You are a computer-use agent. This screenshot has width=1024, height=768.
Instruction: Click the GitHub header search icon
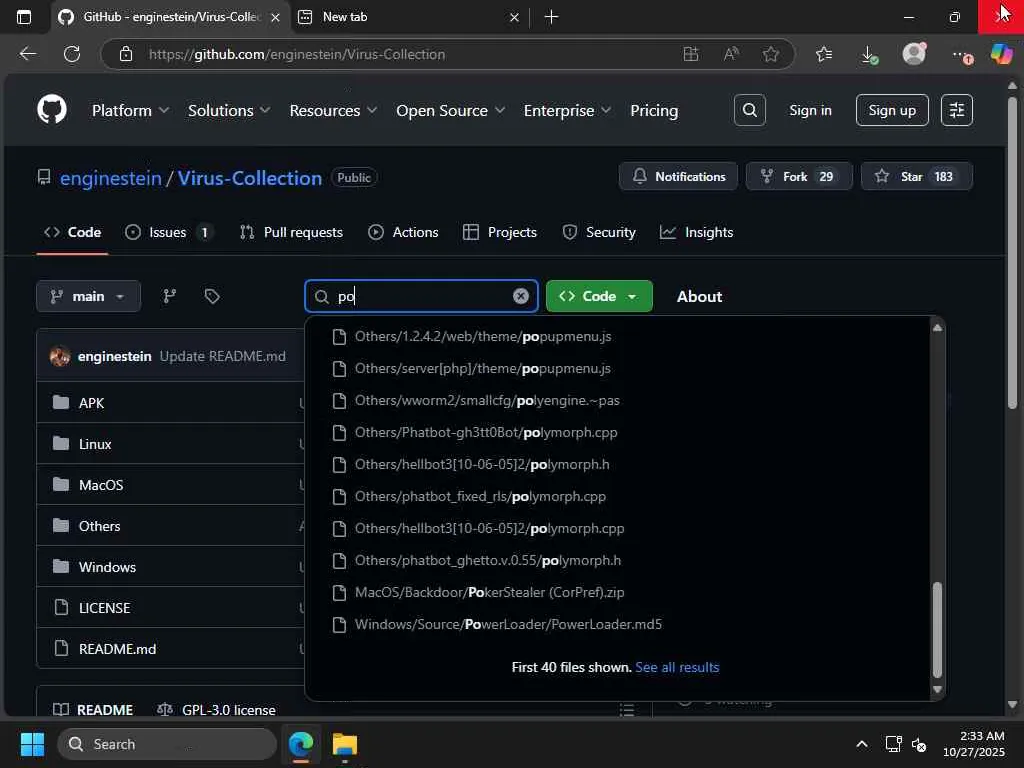coord(749,110)
